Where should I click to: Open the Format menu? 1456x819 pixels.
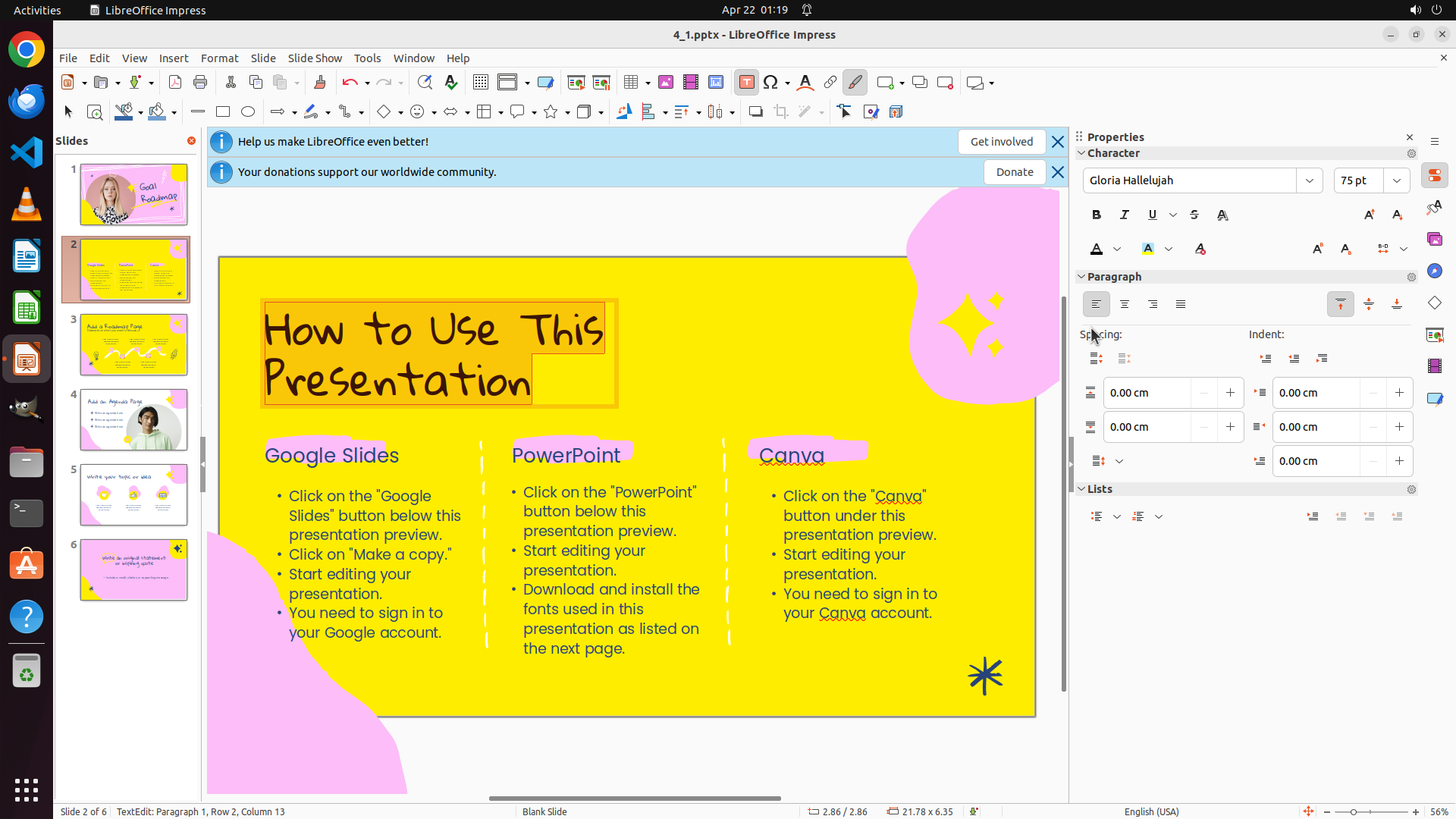pyautogui.click(x=219, y=58)
